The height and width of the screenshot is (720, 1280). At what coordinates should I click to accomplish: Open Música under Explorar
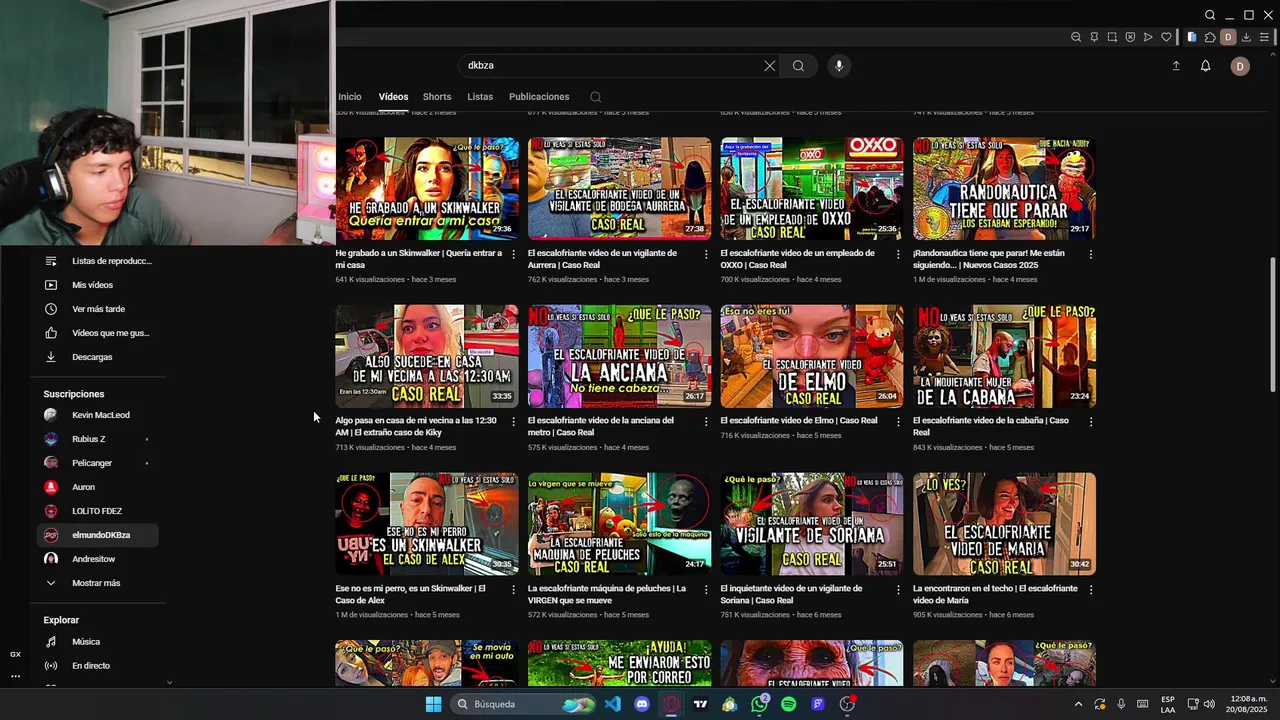[x=100, y=642]
